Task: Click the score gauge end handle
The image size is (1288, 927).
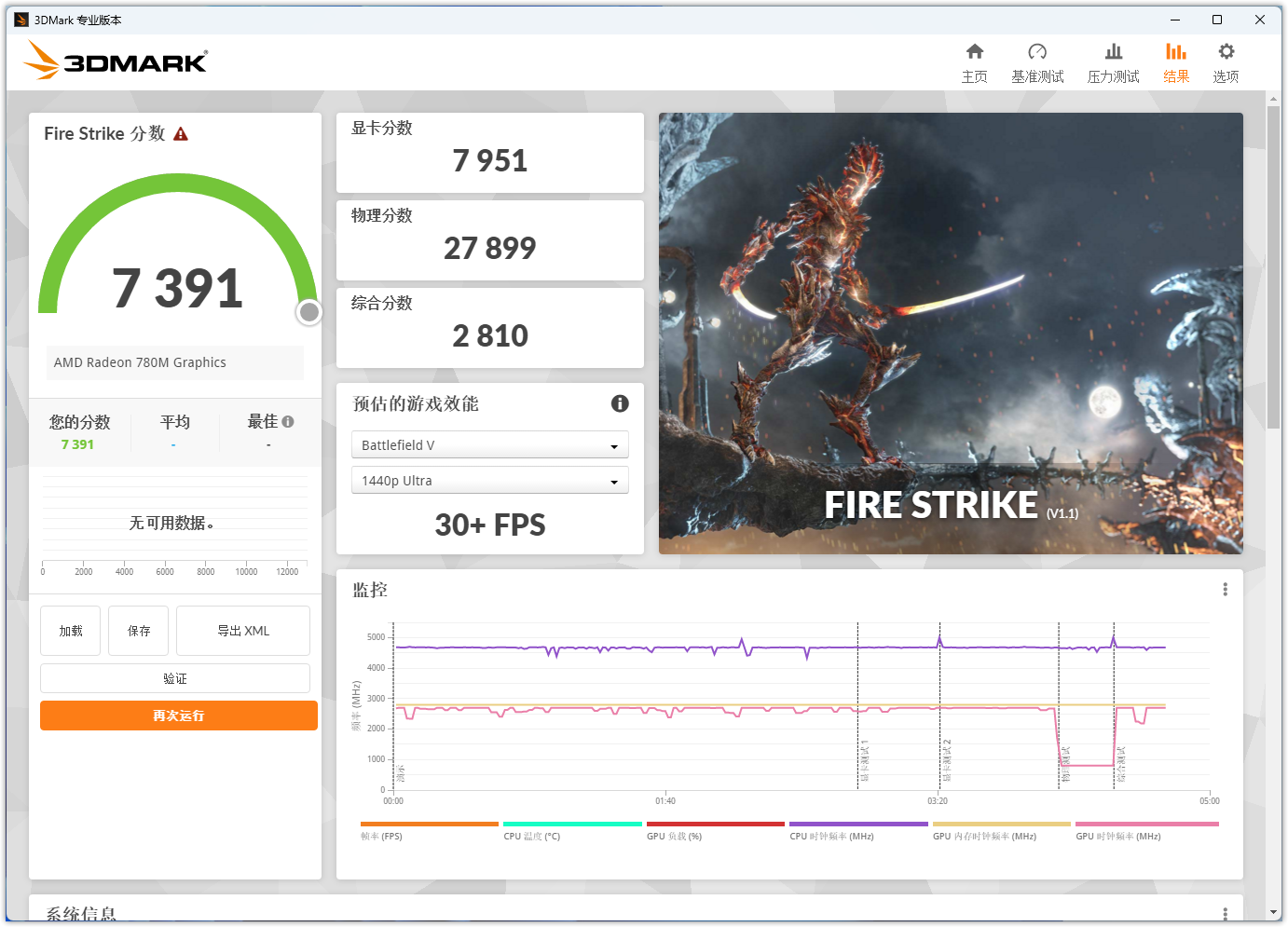Action: [x=309, y=313]
